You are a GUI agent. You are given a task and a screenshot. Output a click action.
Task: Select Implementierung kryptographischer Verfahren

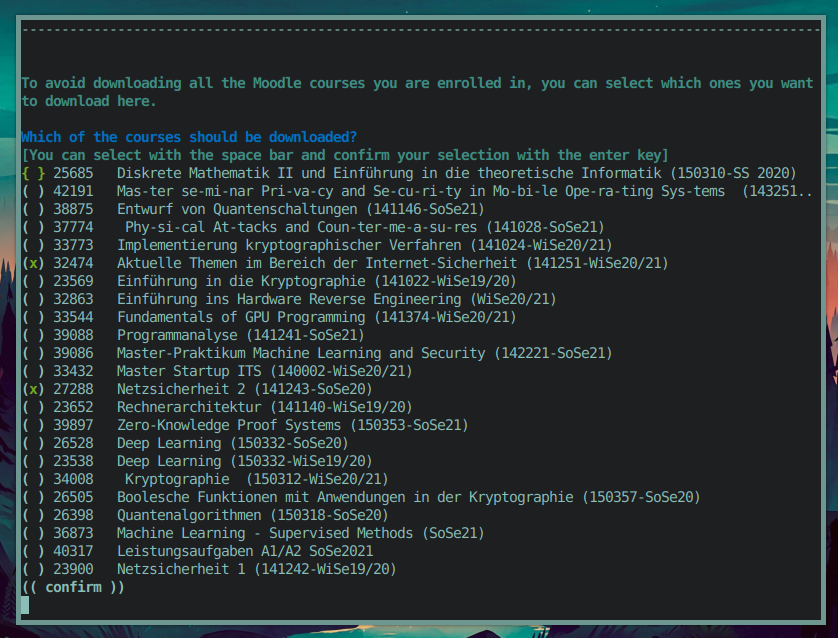[x=29, y=245]
